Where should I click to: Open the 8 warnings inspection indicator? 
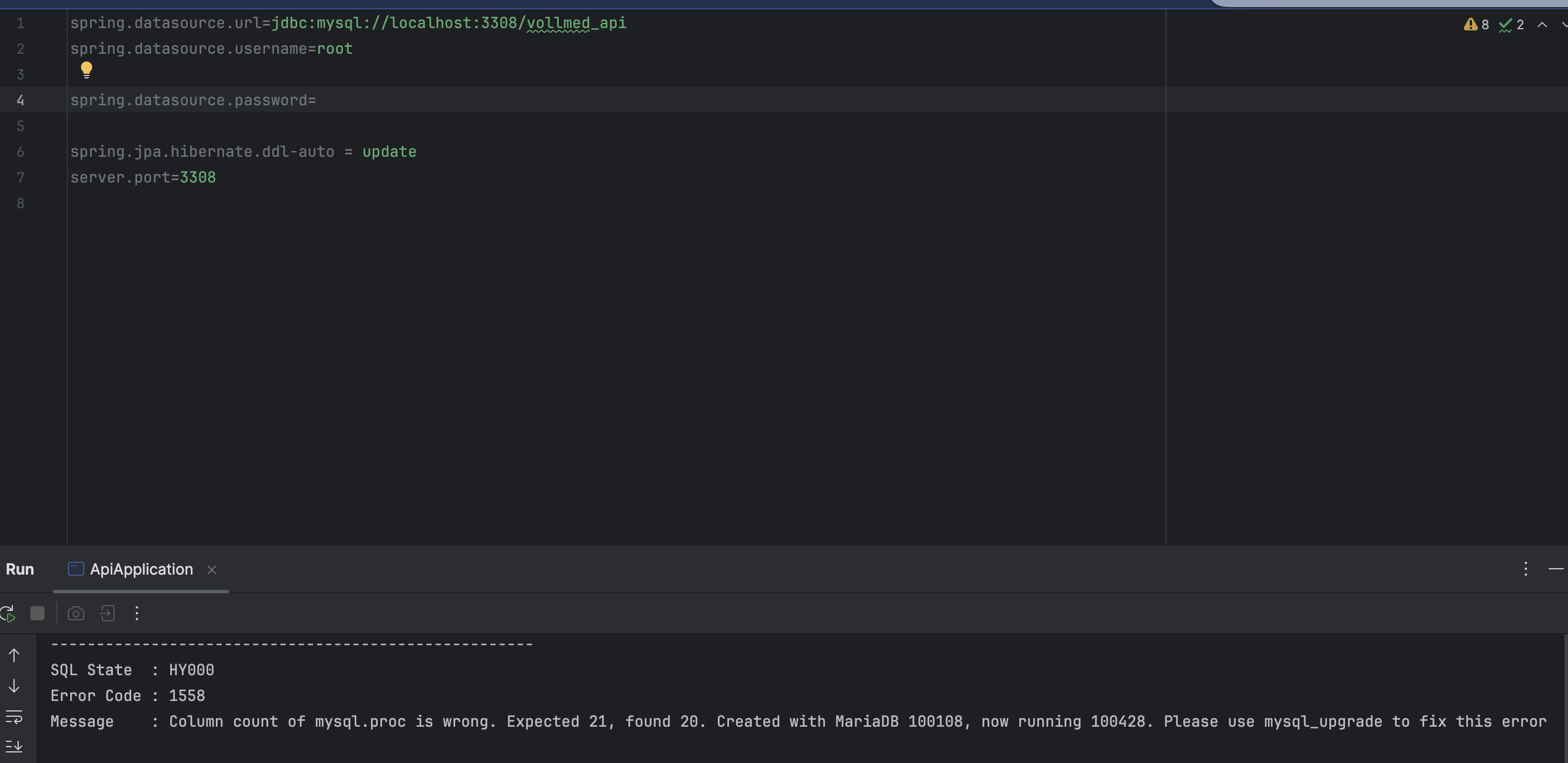click(1476, 25)
